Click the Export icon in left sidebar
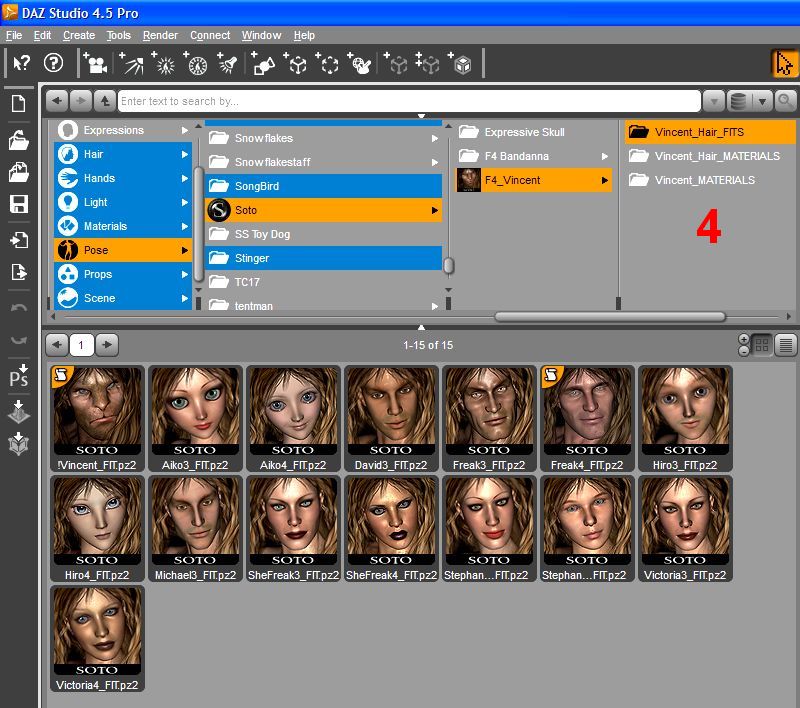Viewport: 800px width, 708px height. point(18,272)
